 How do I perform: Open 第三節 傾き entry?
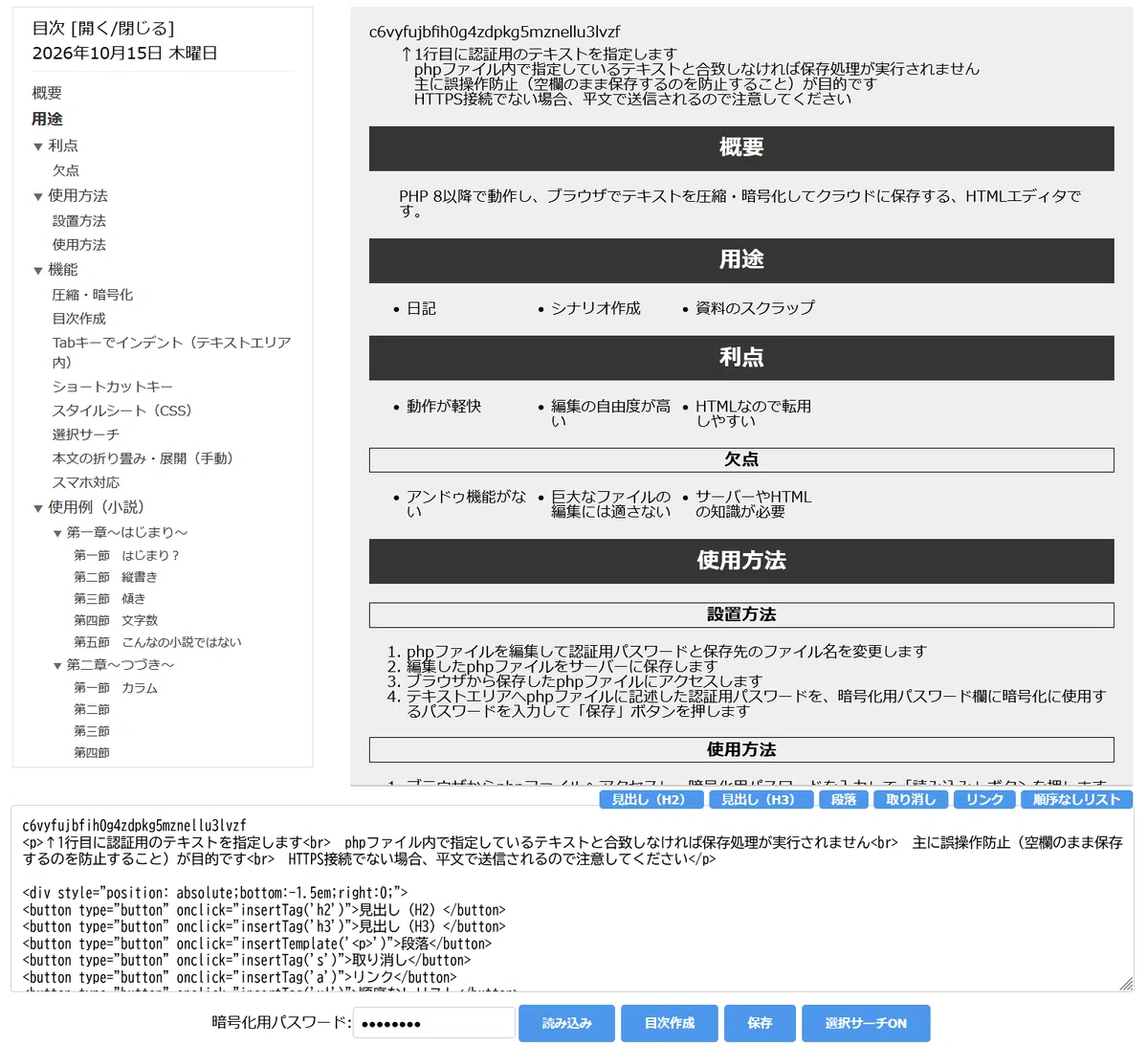tap(110, 599)
